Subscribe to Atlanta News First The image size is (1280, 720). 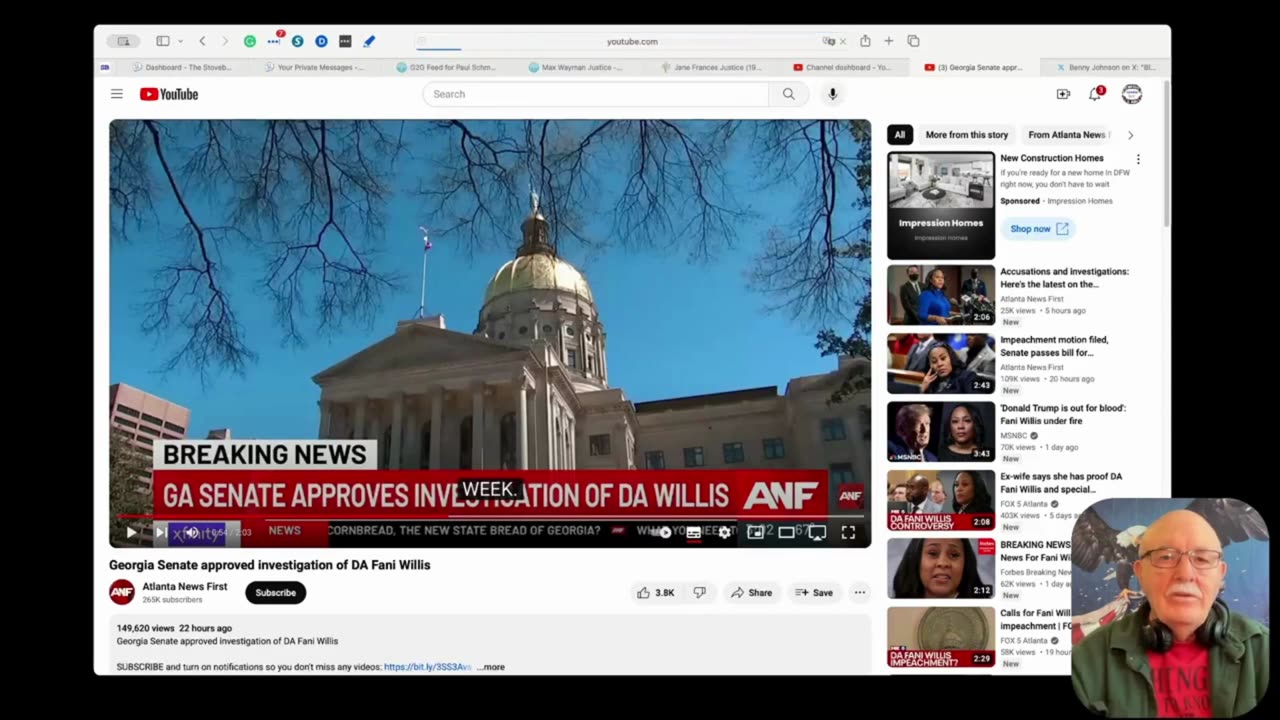coord(275,593)
